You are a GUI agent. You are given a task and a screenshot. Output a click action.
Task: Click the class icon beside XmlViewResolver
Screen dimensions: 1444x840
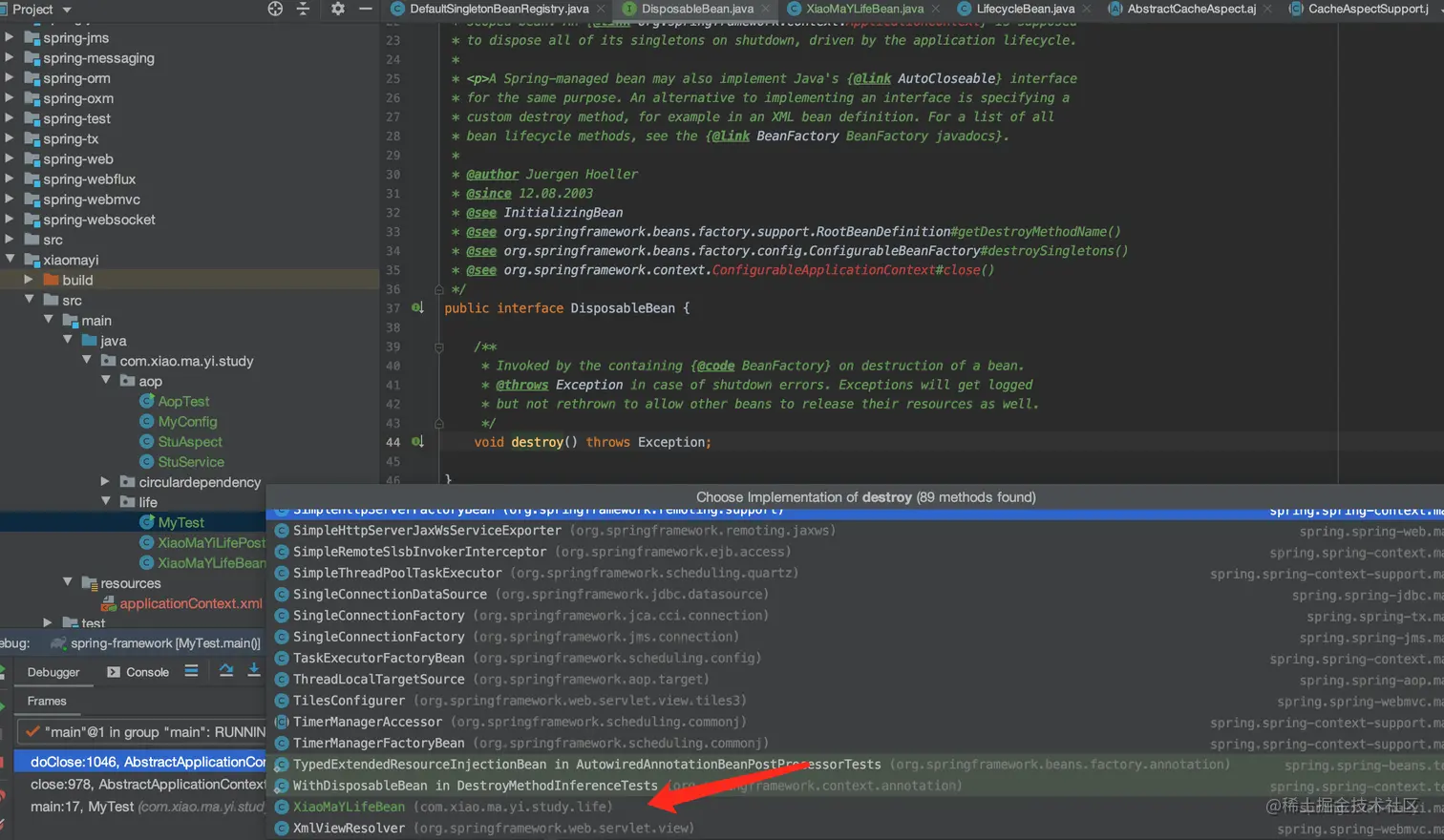click(282, 828)
